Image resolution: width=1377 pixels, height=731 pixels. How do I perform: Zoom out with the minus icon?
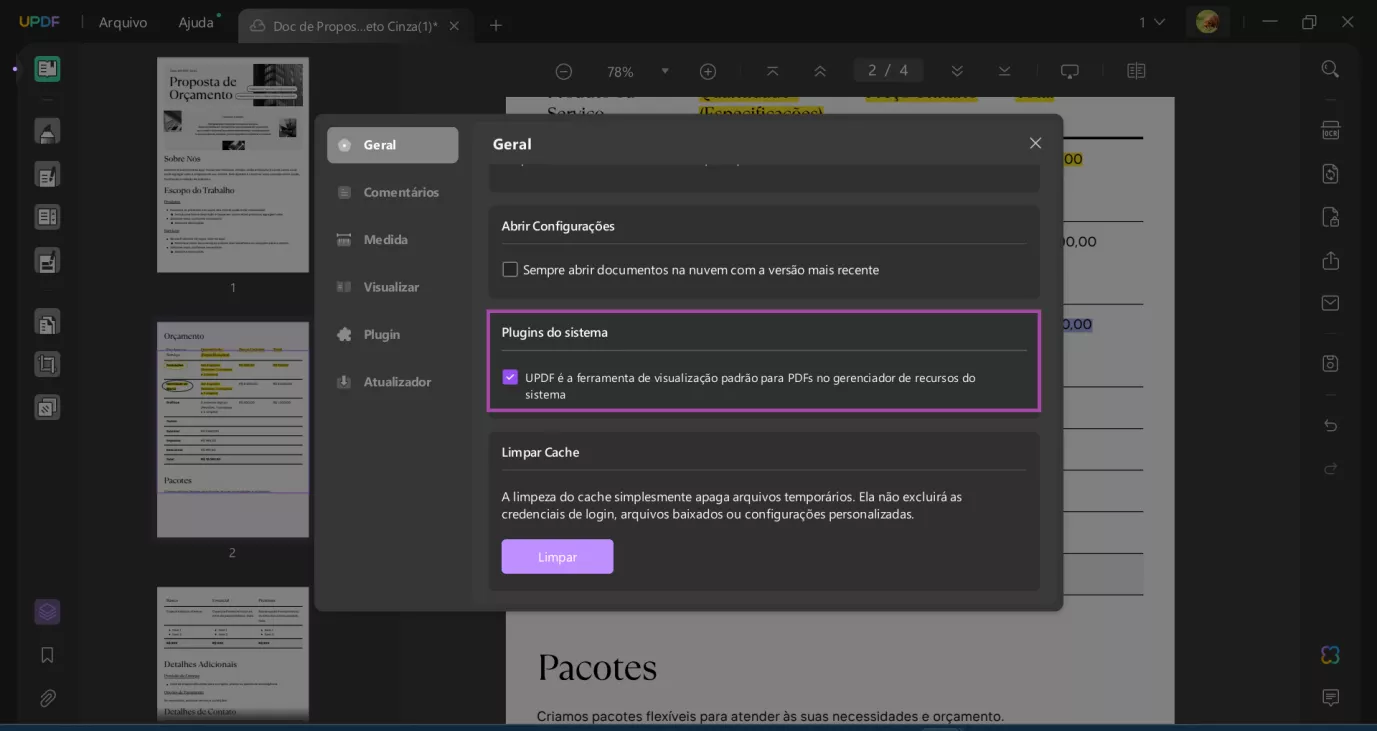pyautogui.click(x=564, y=71)
